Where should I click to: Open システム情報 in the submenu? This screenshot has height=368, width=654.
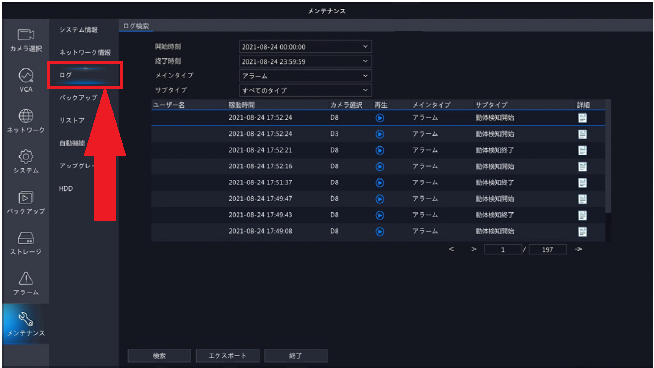pos(78,30)
